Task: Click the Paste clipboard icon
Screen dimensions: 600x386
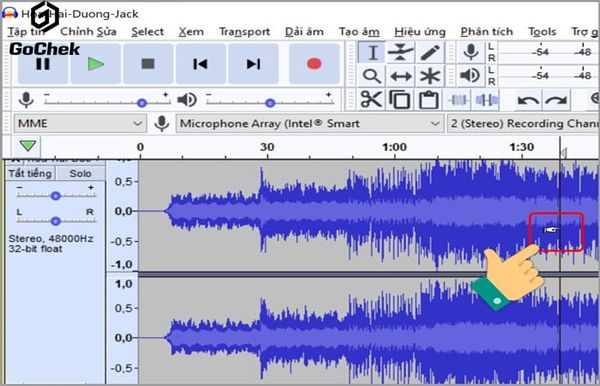Action: tap(429, 100)
